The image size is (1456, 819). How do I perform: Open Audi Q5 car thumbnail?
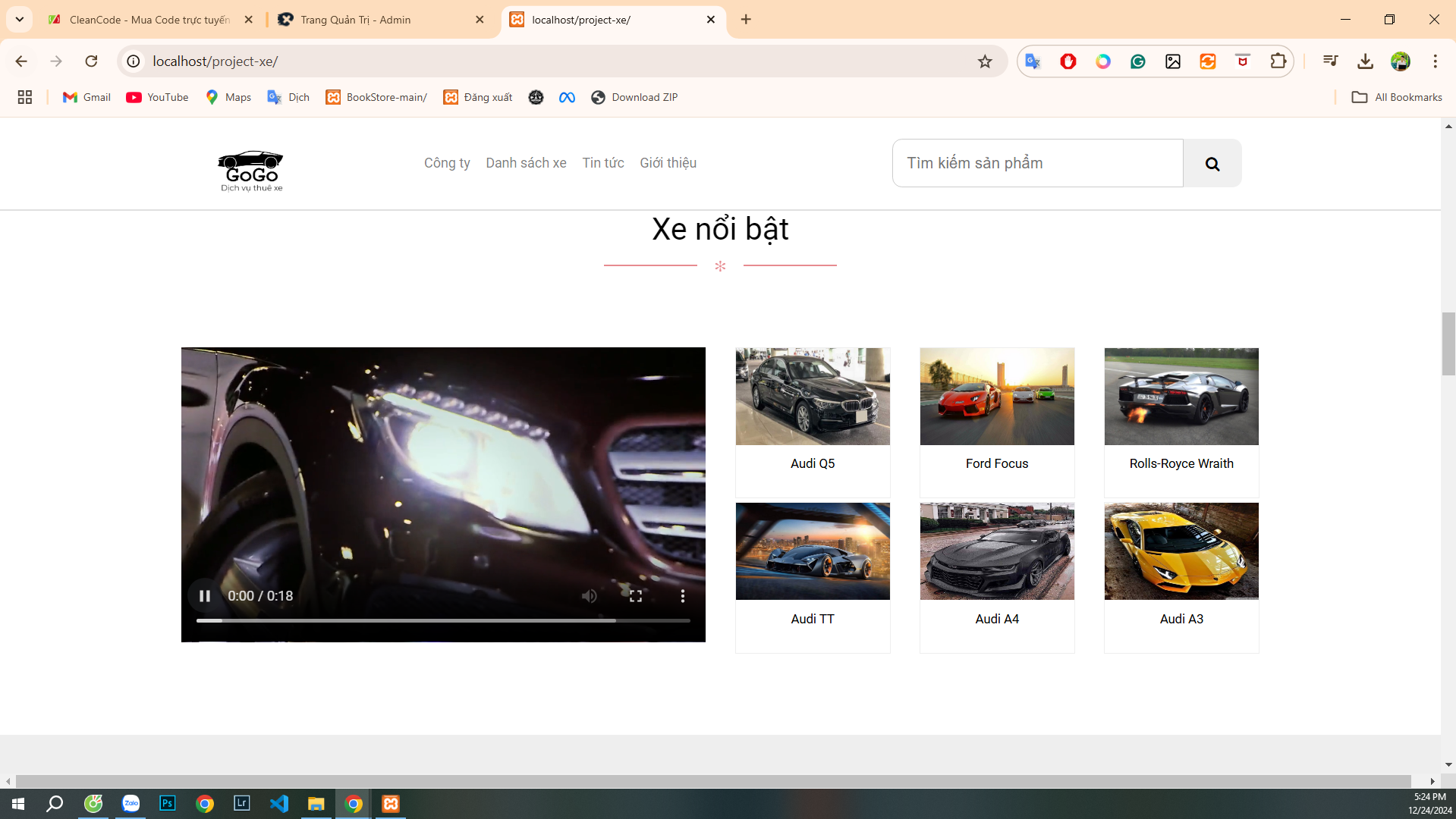pyautogui.click(x=813, y=397)
